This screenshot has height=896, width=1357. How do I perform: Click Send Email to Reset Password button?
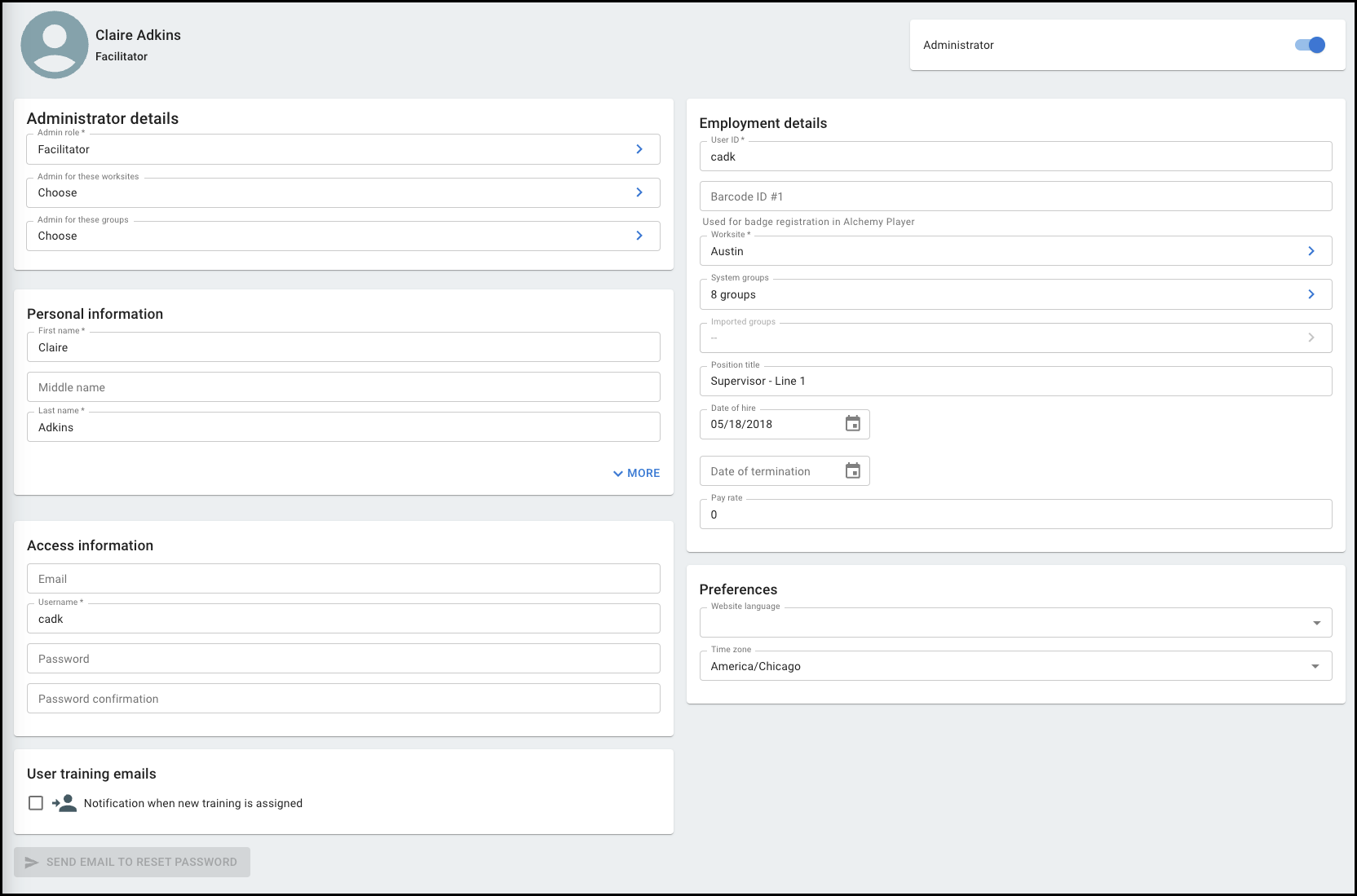point(132,863)
